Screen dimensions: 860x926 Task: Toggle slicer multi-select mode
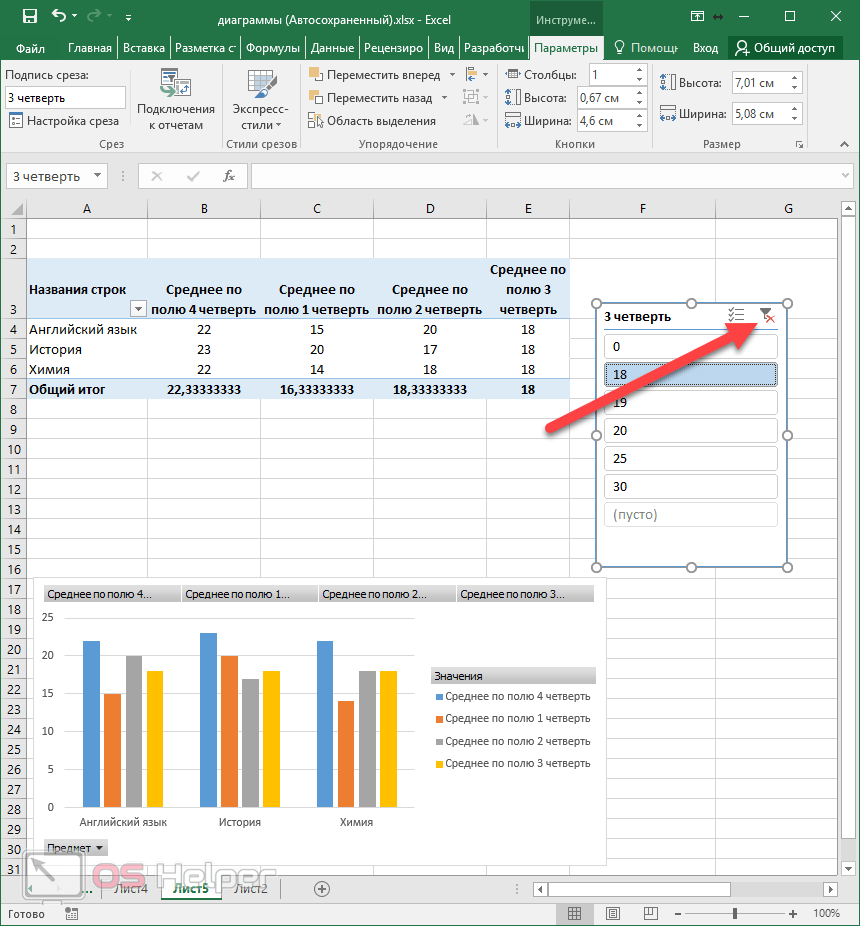(736, 315)
